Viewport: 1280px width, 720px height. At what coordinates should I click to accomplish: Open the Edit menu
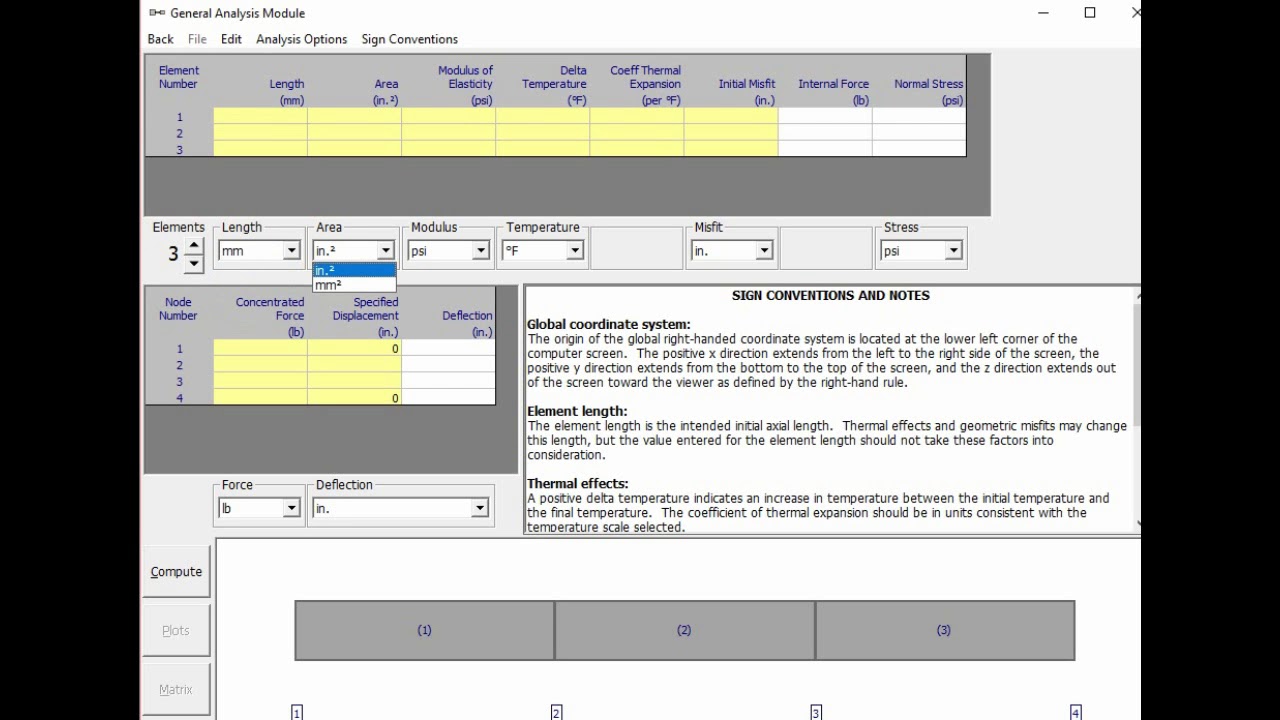point(231,39)
